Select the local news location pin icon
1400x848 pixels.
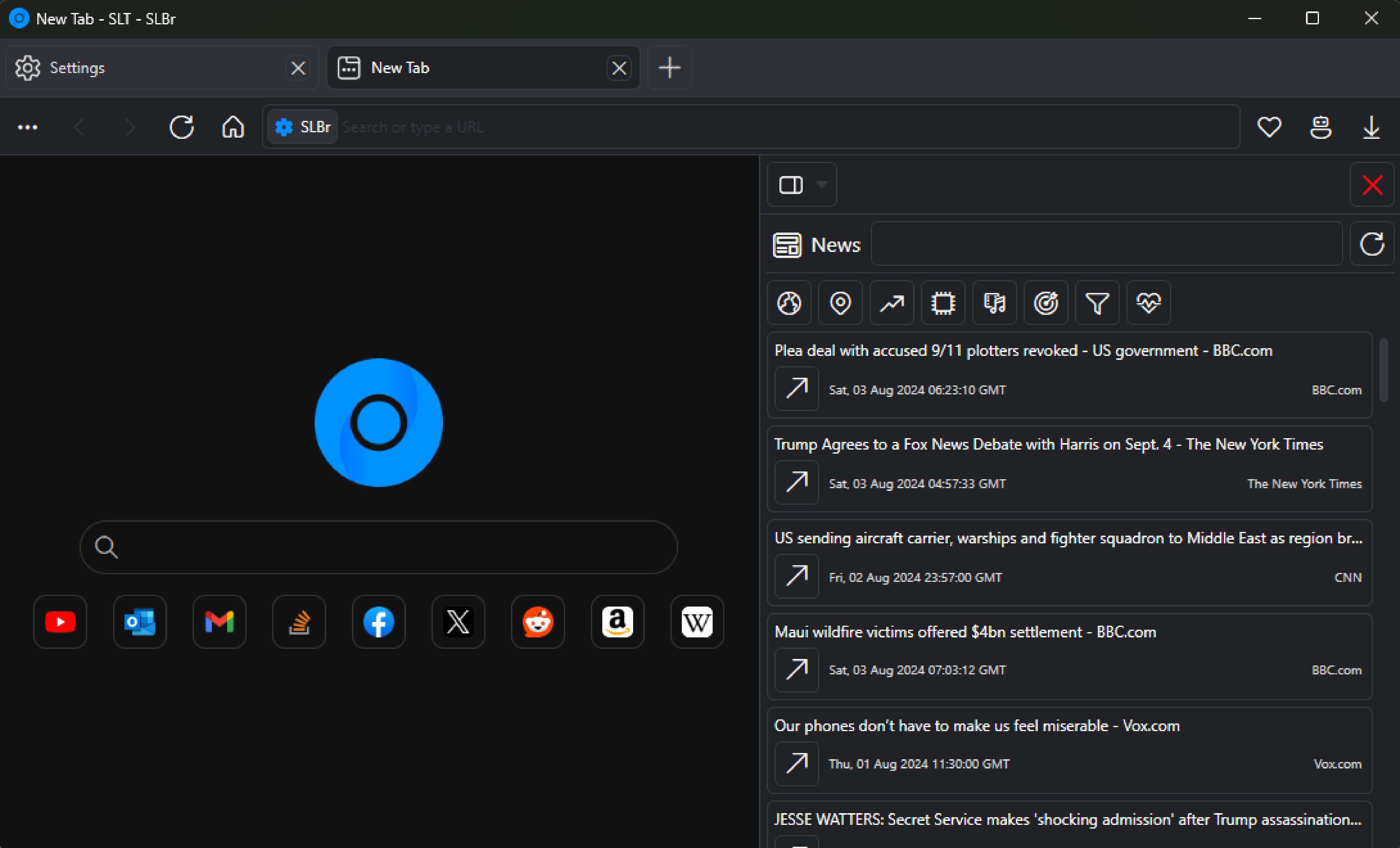click(840, 303)
